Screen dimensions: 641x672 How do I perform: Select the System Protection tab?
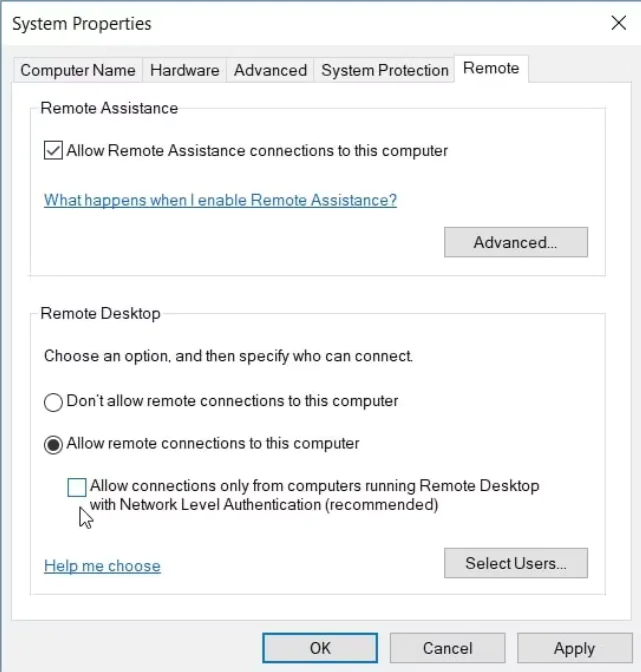384,70
